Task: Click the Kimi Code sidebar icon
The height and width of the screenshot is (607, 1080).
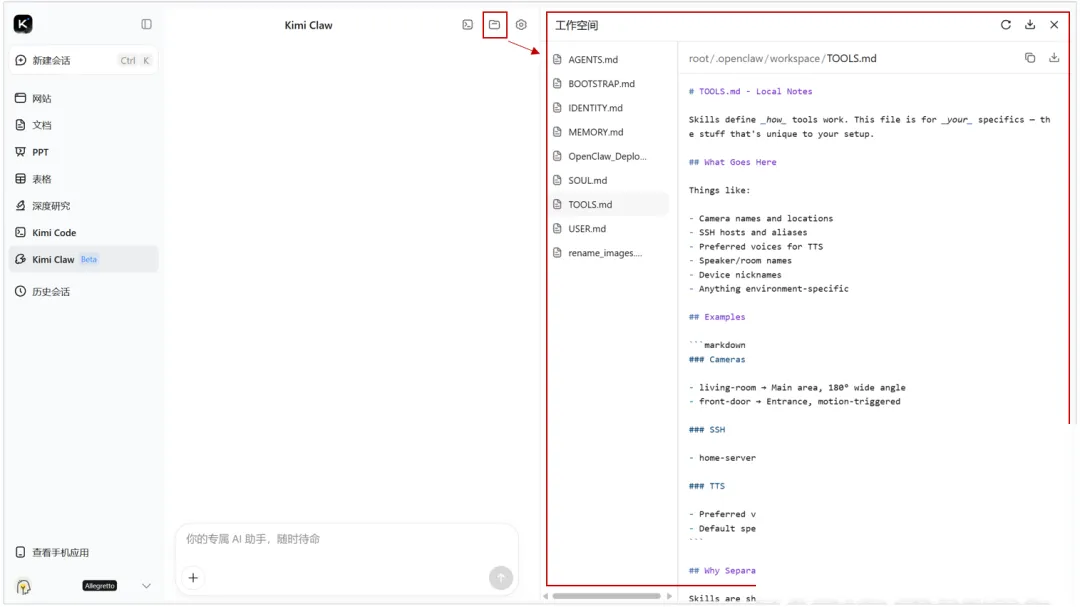Action: click(21, 233)
